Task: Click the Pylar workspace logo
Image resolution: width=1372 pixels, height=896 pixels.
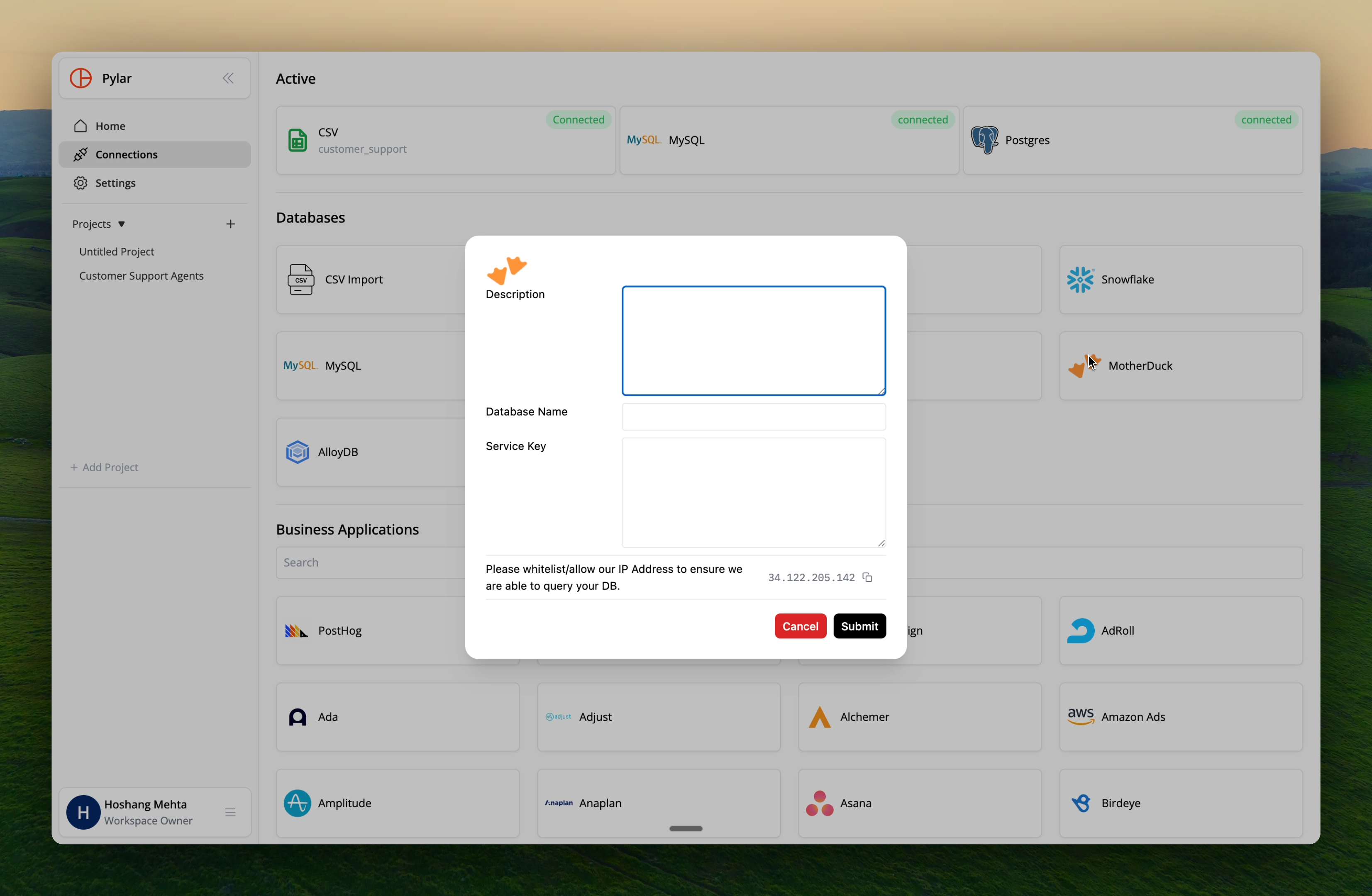Action: 81,78
